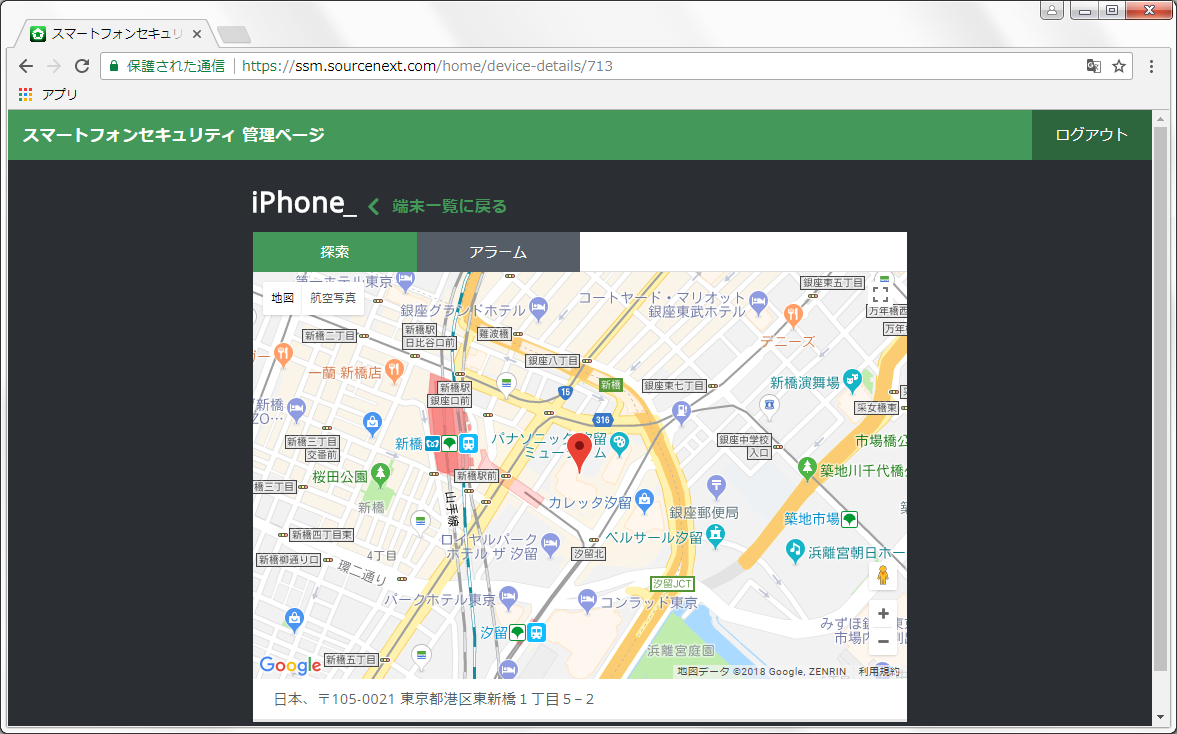The height and width of the screenshot is (734, 1177).
Task: Click the 汐留北 intersection label
Action: (x=588, y=554)
